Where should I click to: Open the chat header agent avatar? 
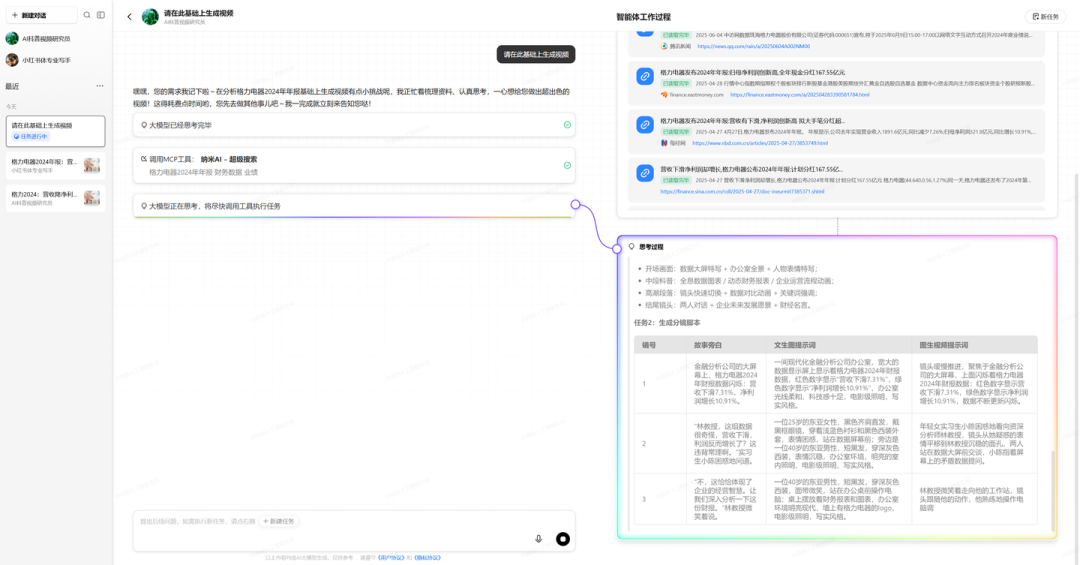150,17
